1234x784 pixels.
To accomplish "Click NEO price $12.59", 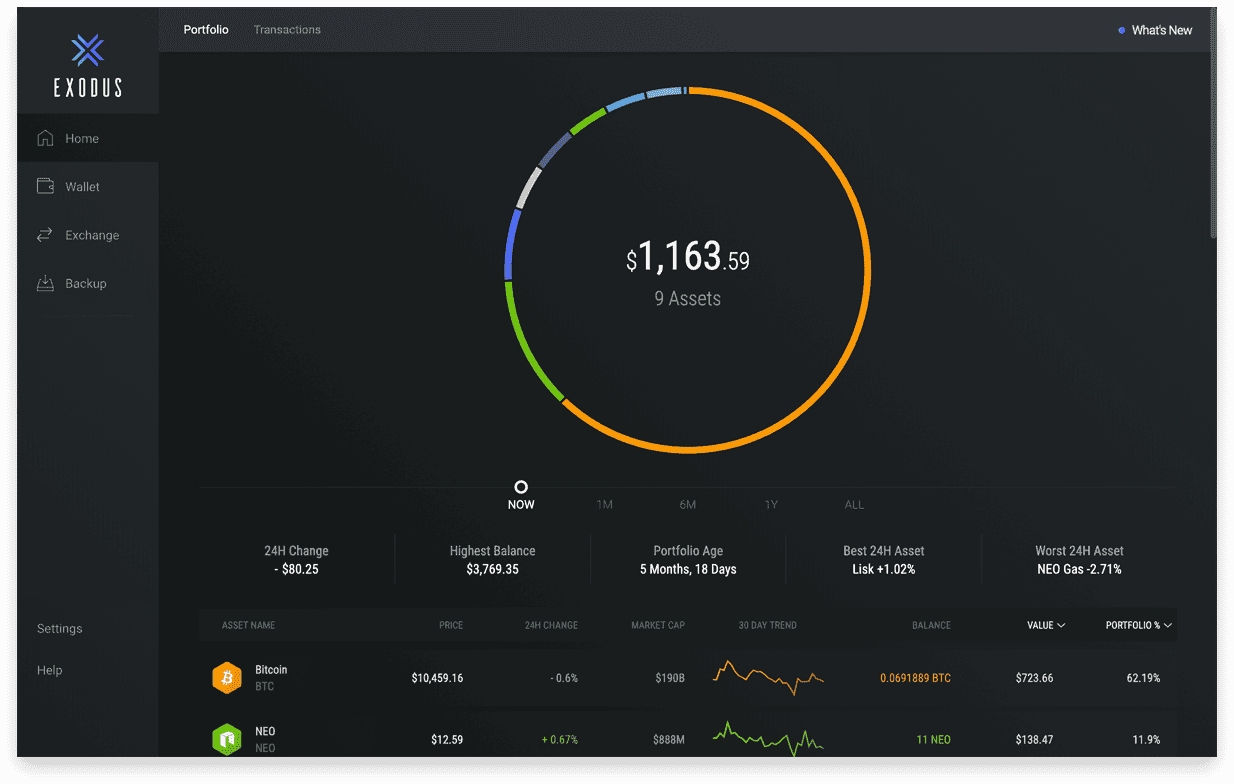I will [x=447, y=740].
